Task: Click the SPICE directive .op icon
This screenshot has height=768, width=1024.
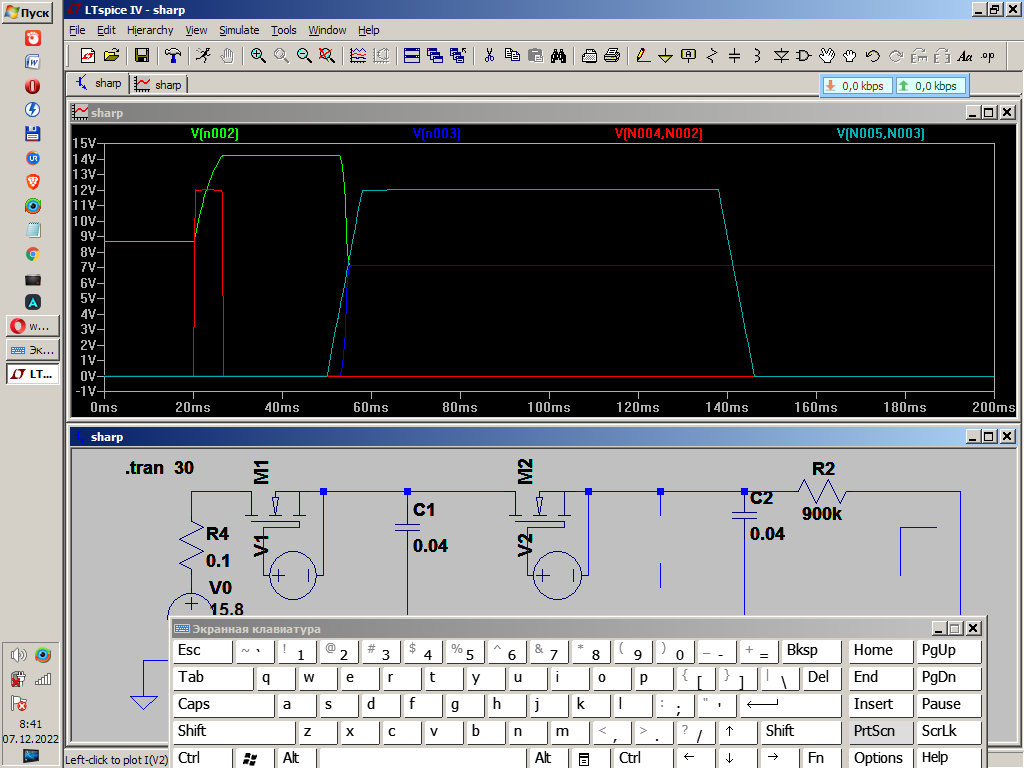Action: coord(988,55)
